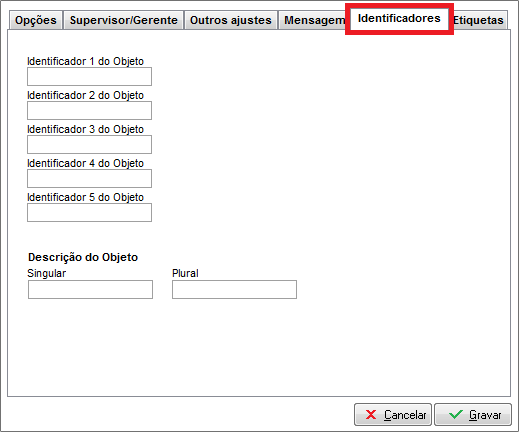Click the Plural label text
Screen dimensions: 519x432
tap(185, 273)
